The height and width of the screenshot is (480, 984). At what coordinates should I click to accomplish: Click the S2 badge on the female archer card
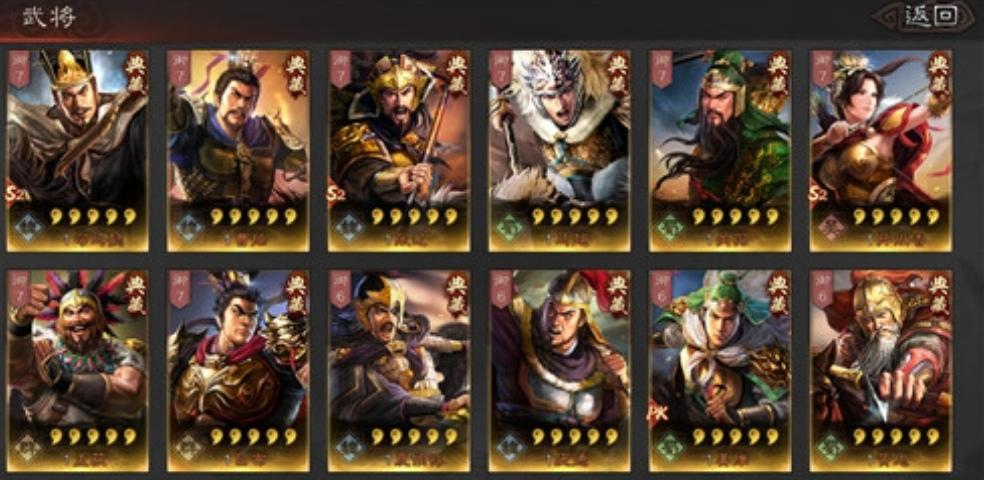click(818, 194)
